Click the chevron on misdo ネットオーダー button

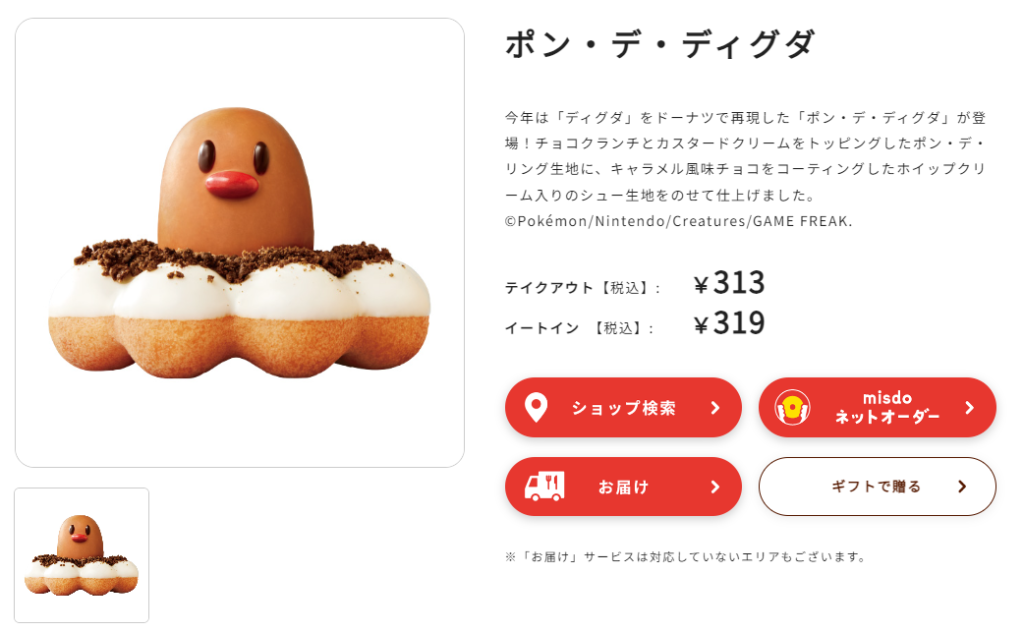coord(969,408)
